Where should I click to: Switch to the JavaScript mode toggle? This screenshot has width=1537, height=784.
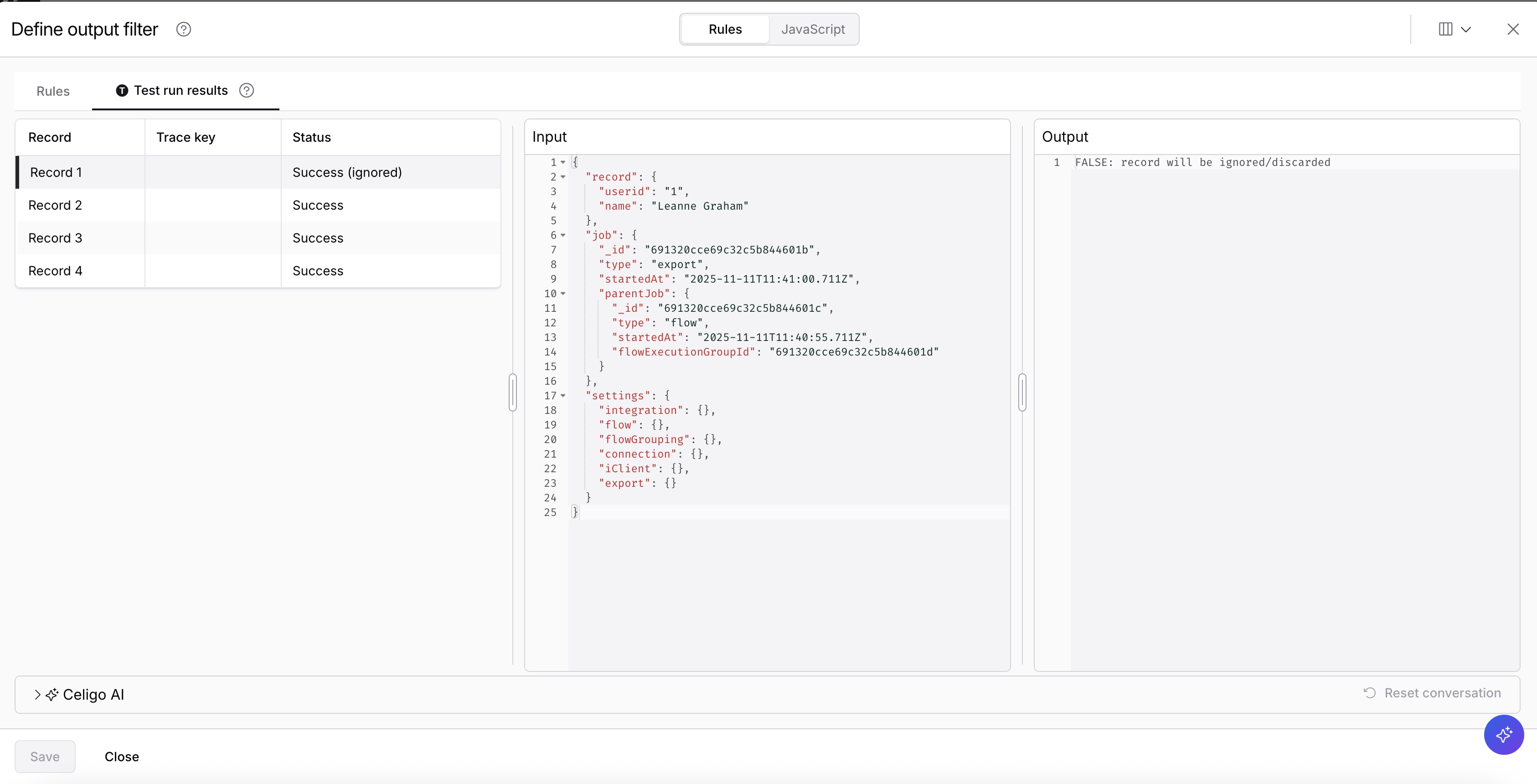[813, 29]
